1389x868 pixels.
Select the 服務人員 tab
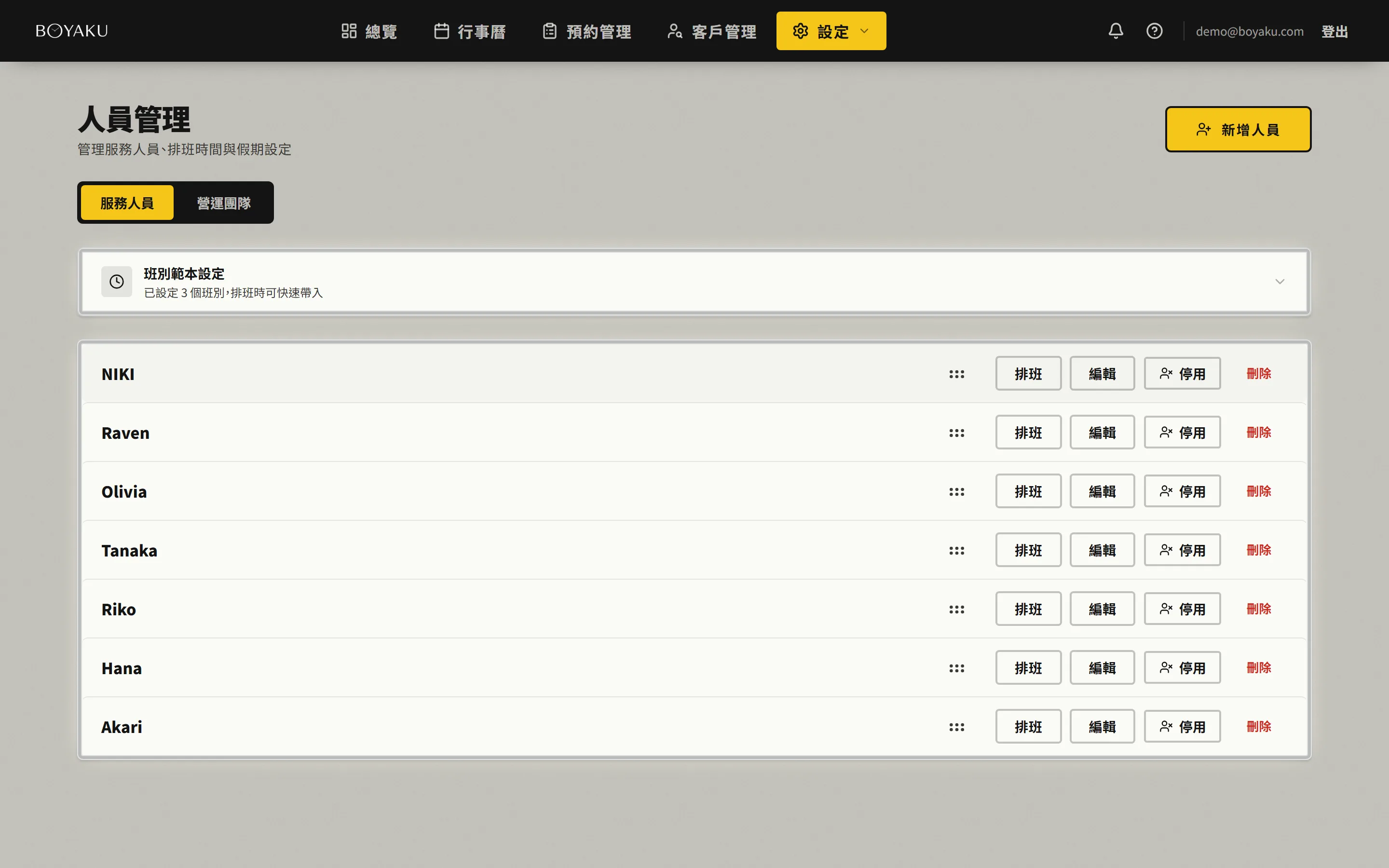pos(127,203)
